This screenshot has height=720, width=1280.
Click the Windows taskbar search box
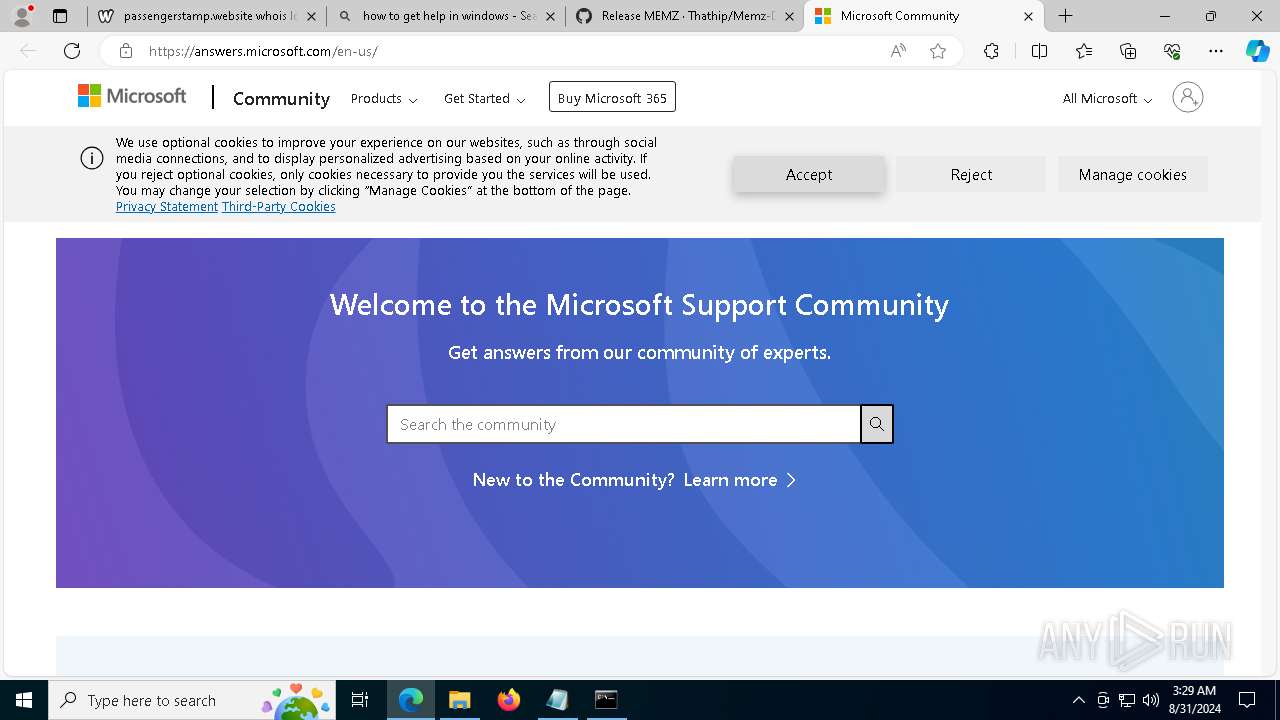pyautogui.click(x=194, y=700)
